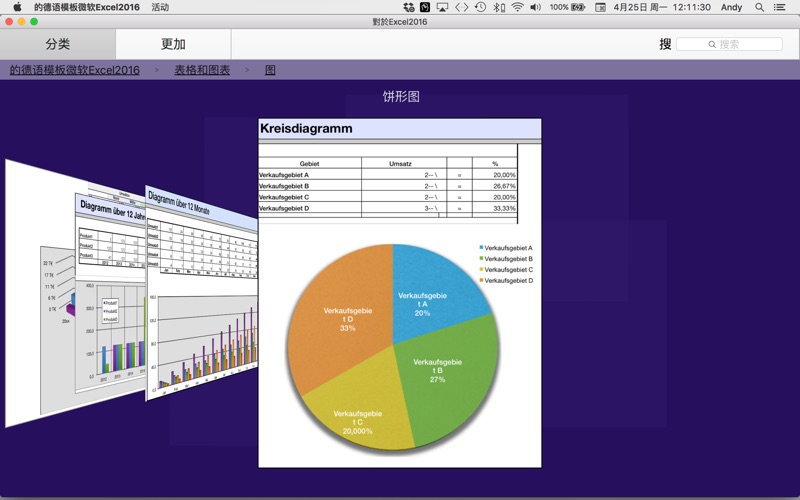
Task: Navigate to 表格和图表 breadcrumb link
Action: pyautogui.click(x=202, y=70)
